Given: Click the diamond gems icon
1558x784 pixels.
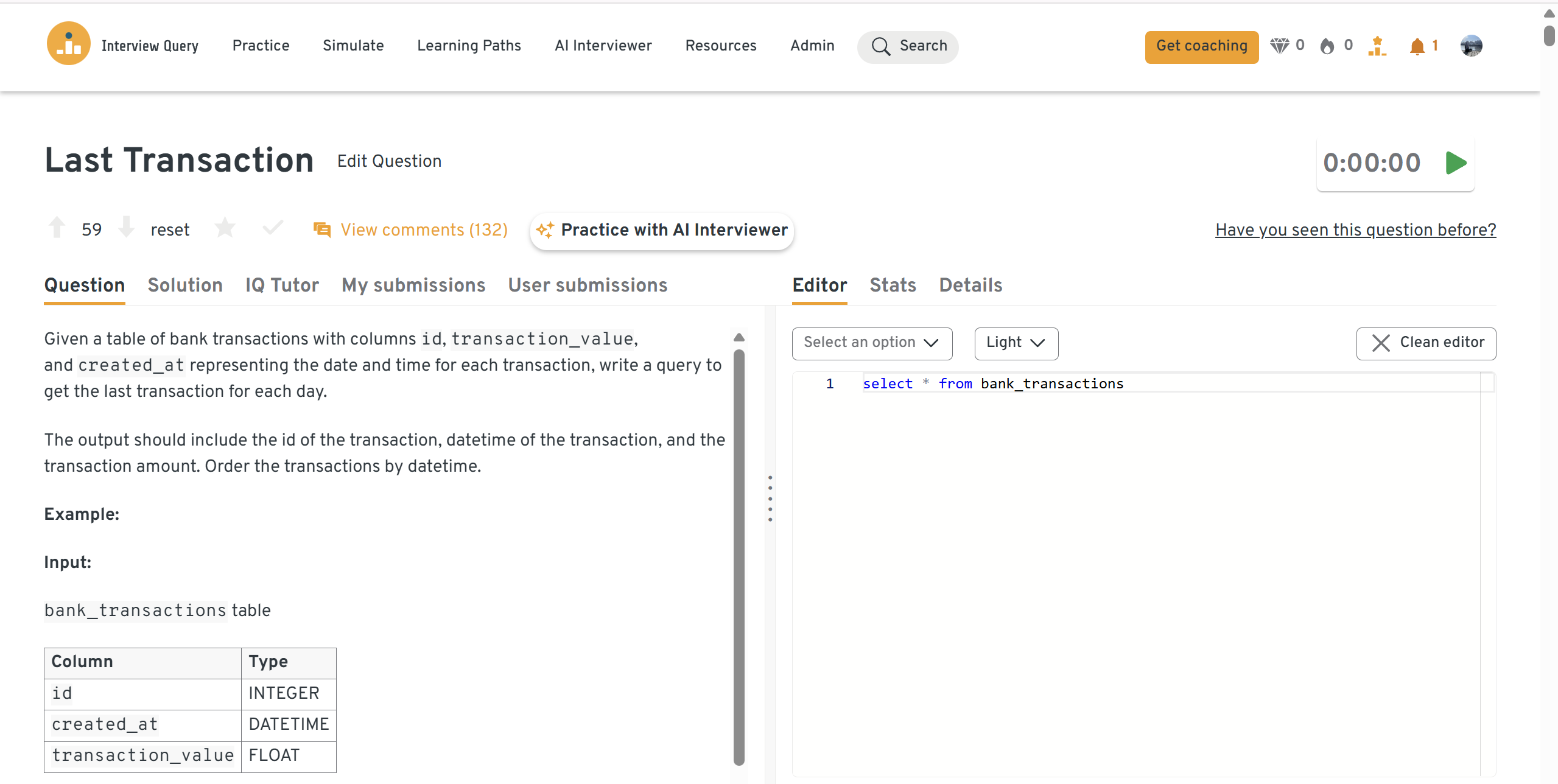Looking at the screenshot, I should tap(1279, 46).
